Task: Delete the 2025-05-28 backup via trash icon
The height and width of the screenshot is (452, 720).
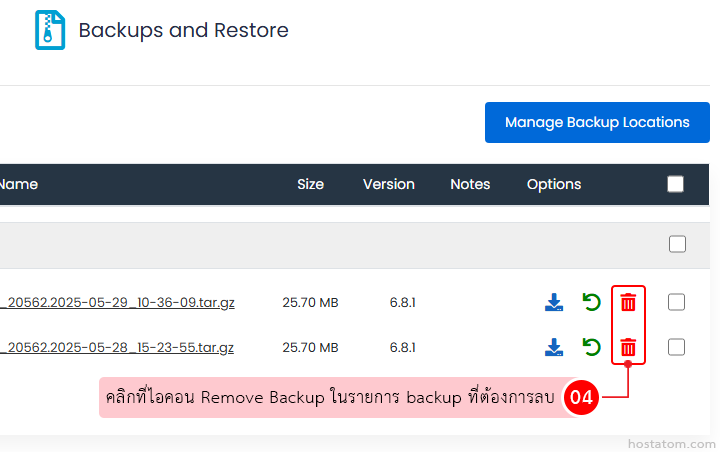Action: point(628,347)
